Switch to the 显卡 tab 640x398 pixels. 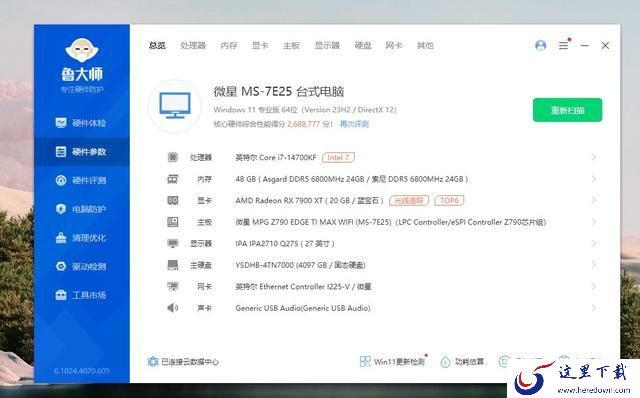[x=260, y=45]
